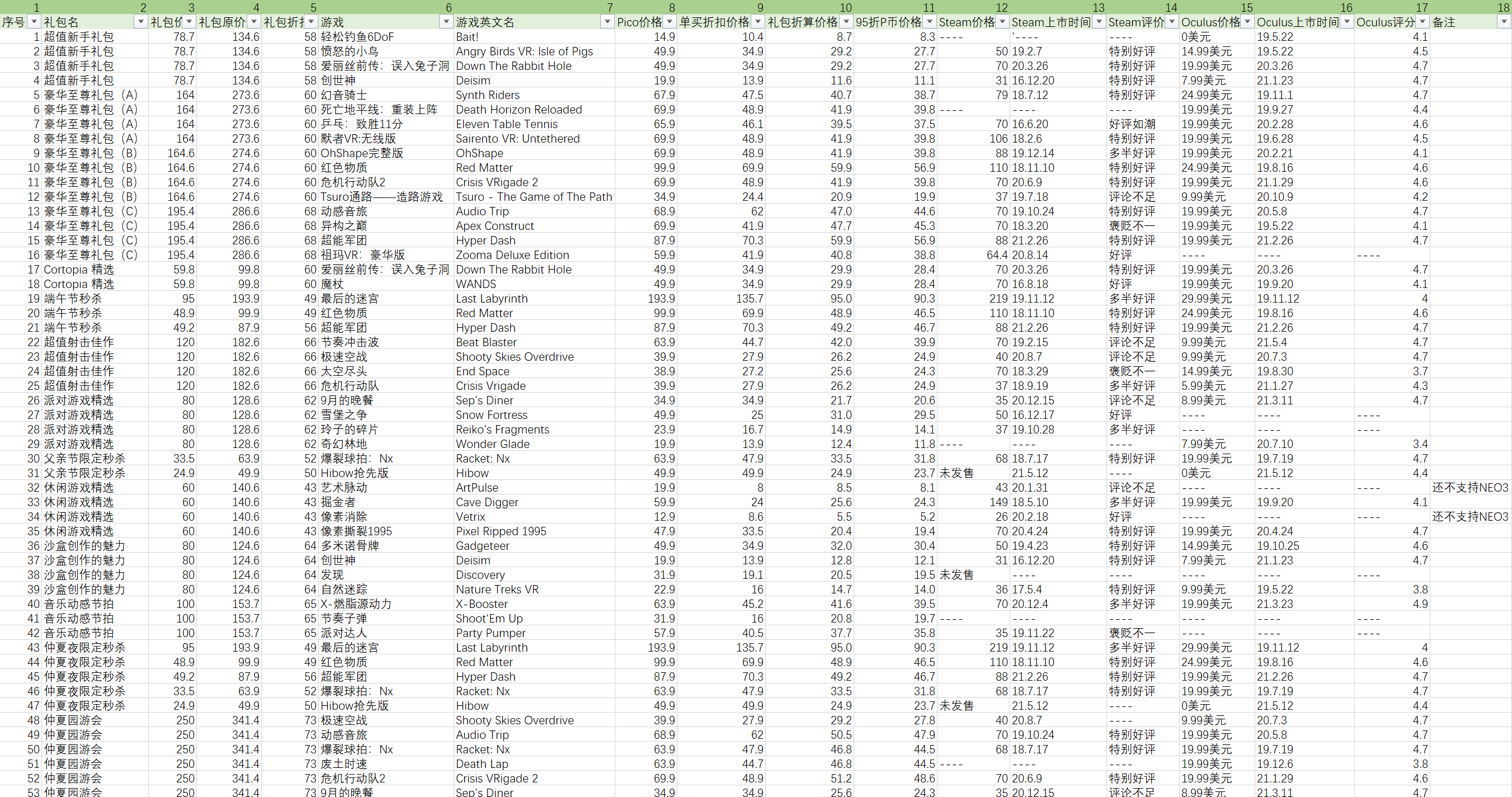The width and height of the screenshot is (1512, 797).
Task: Open the 礼包原价 column filter dropdown
Action: click(253, 22)
